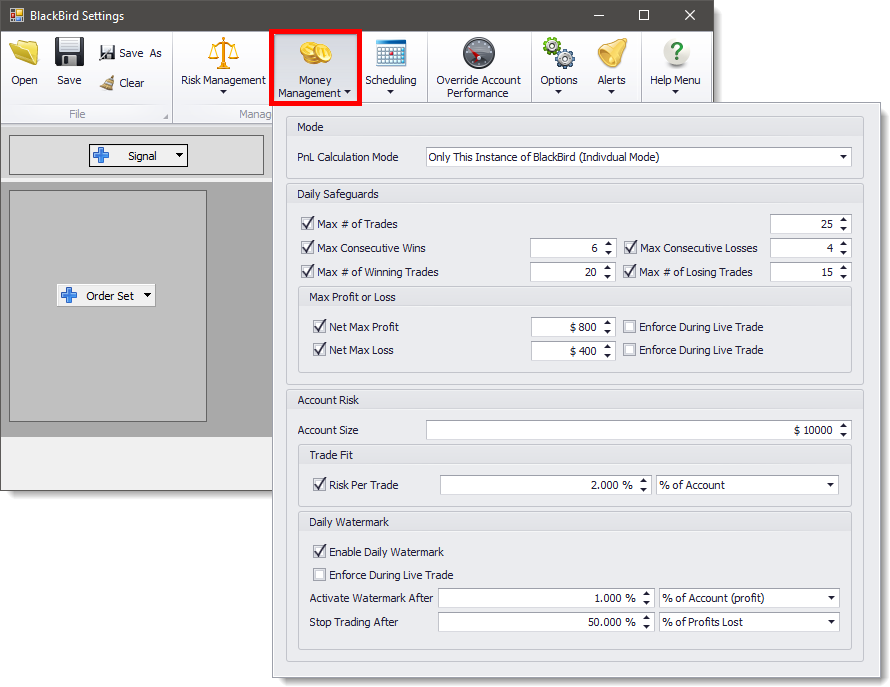The height and width of the screenshot is (687, 890).
Task: Open the Help Menu question mark
Action: tap(675, 66)
